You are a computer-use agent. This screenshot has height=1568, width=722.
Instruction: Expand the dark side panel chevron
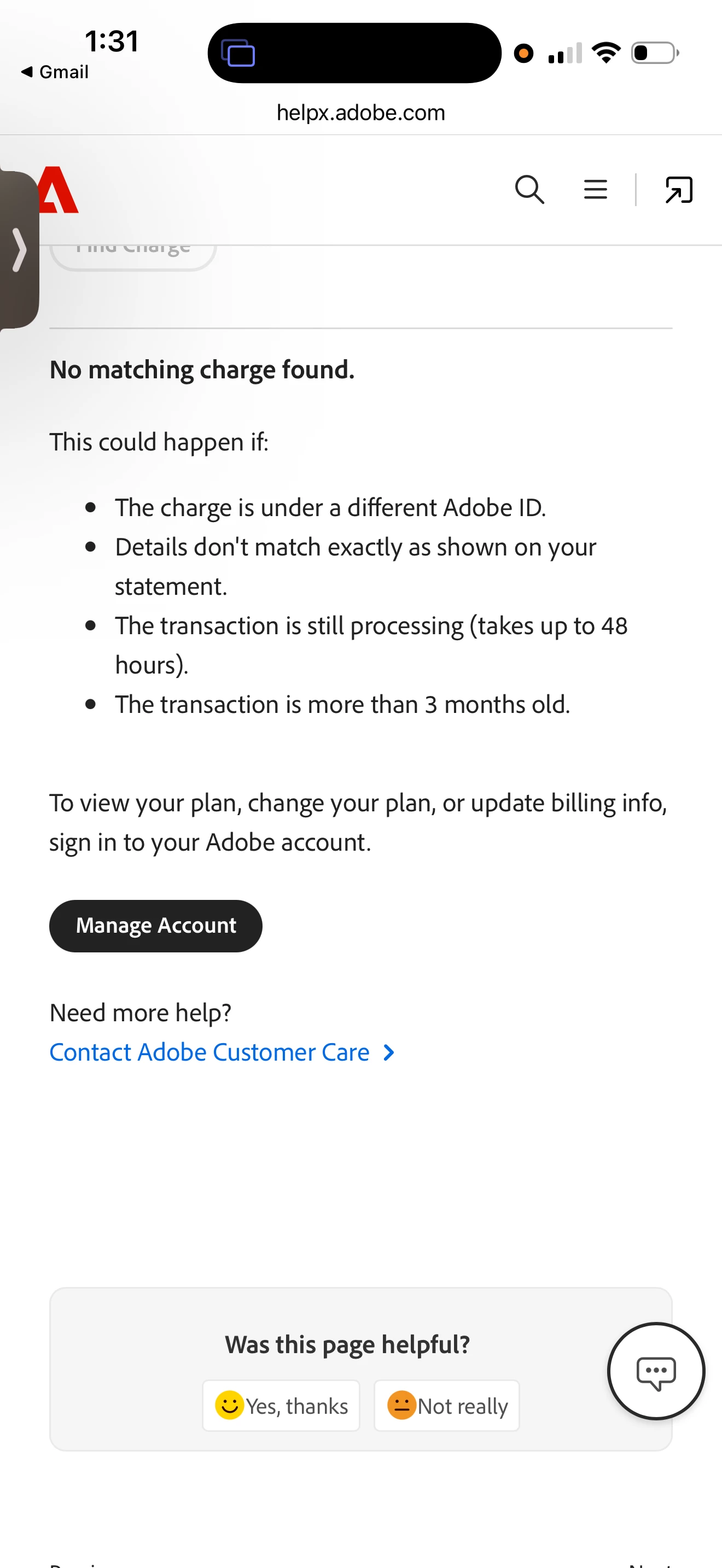coord(19,249)
